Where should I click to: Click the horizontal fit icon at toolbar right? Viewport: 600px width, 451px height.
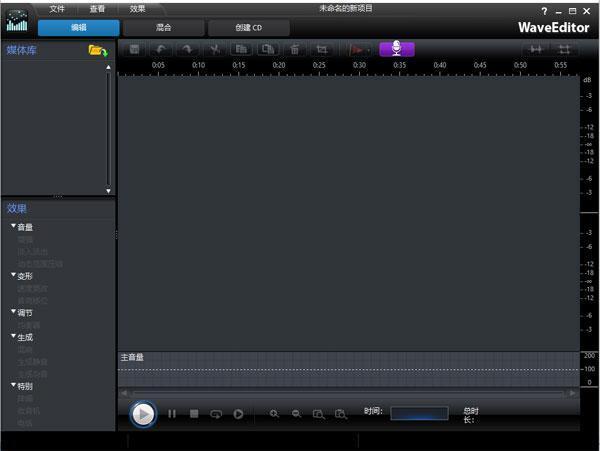[536, 49]
